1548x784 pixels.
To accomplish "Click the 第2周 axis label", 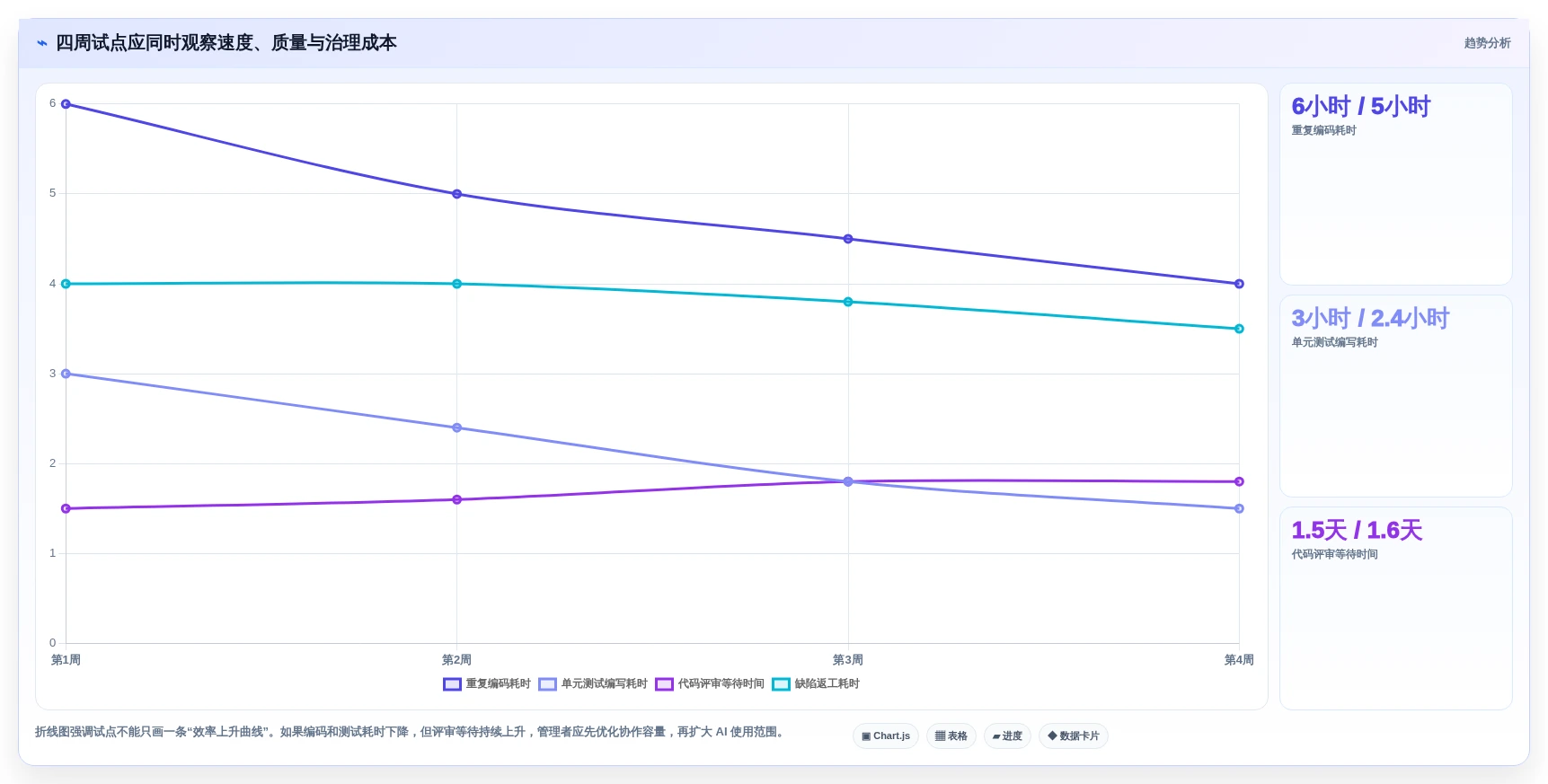I will point(456,660).
